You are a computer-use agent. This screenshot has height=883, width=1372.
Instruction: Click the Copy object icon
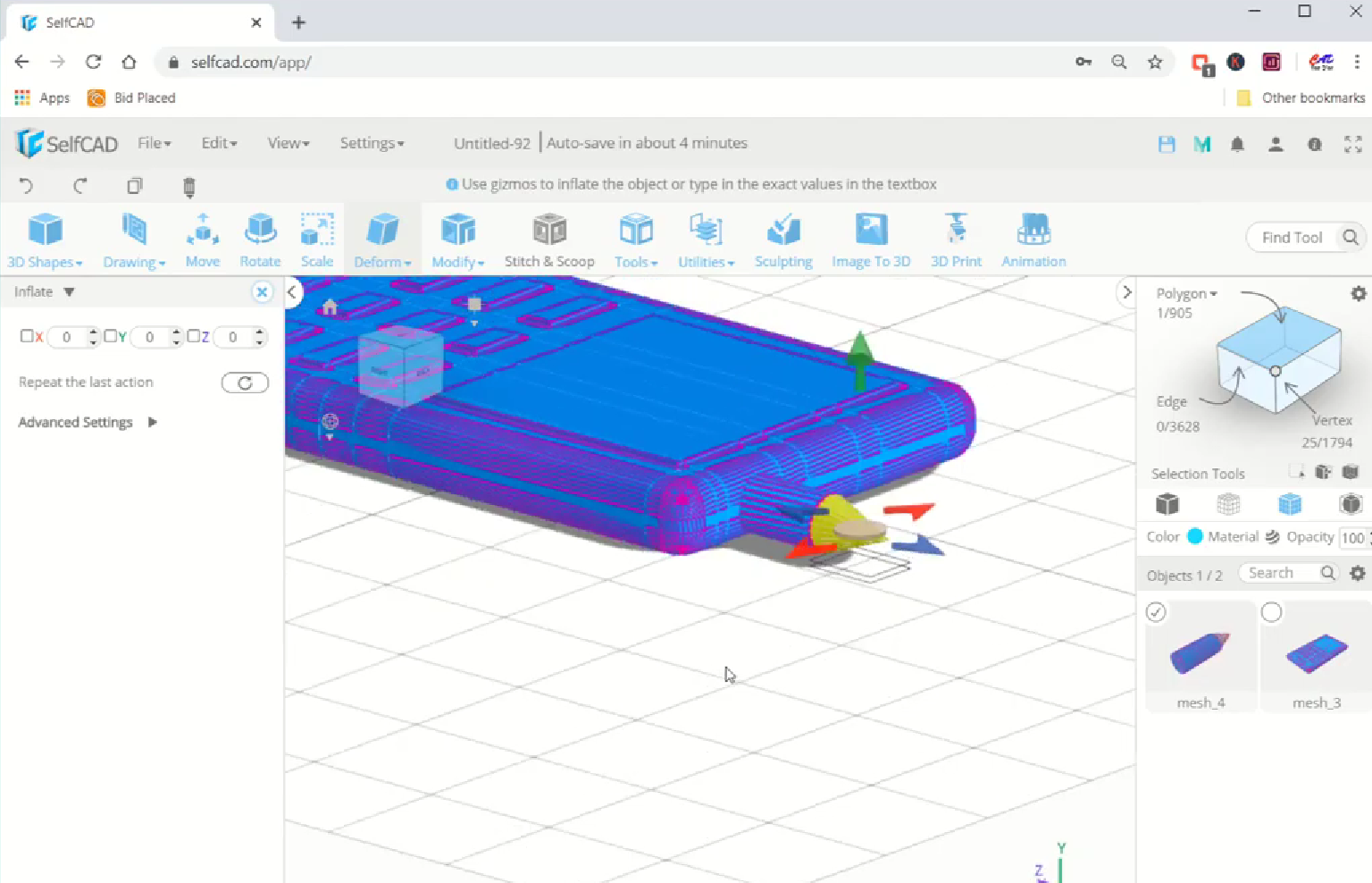135,186
